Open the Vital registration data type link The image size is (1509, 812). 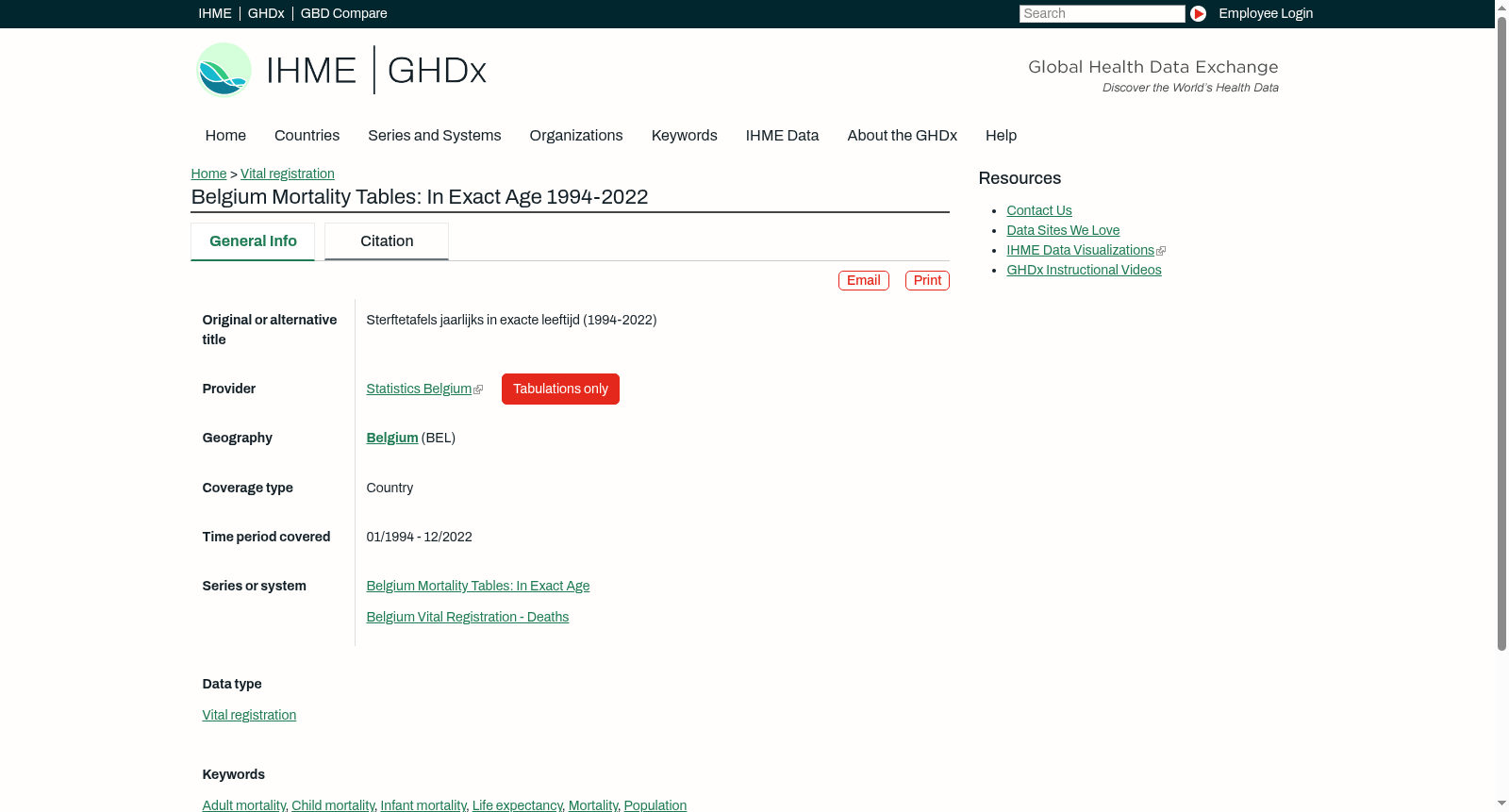(x=249, y=715)
